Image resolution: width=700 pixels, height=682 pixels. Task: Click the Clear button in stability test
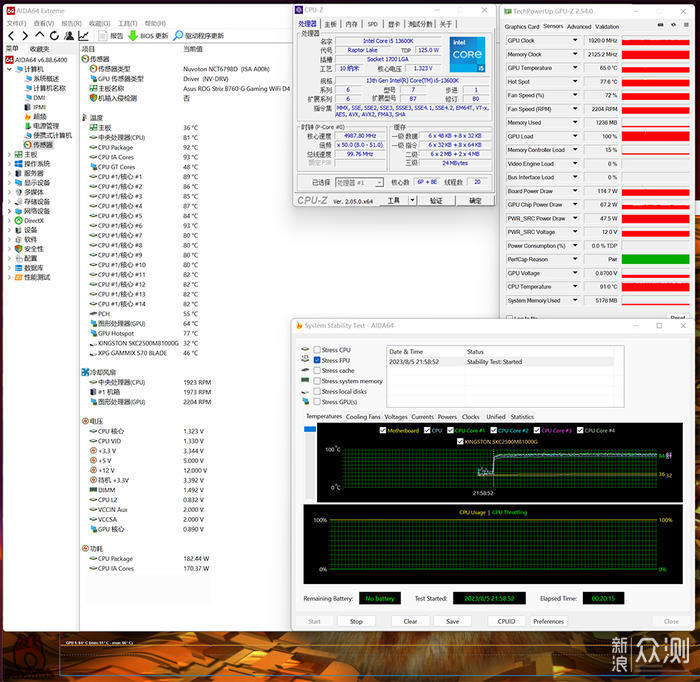410,621
